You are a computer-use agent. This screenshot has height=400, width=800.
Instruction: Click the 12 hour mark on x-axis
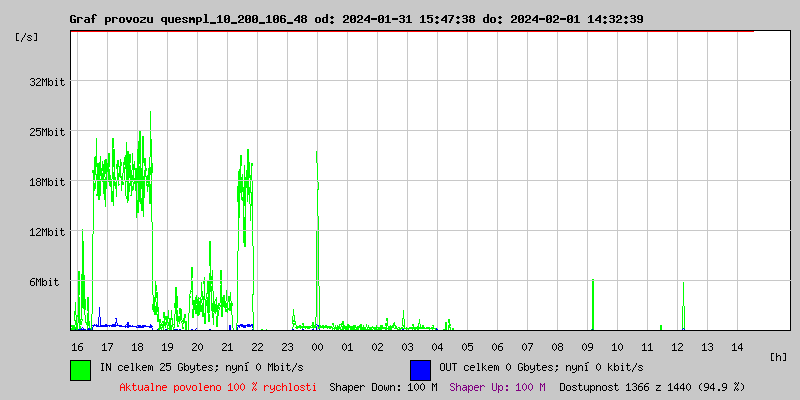pos(678,347)
